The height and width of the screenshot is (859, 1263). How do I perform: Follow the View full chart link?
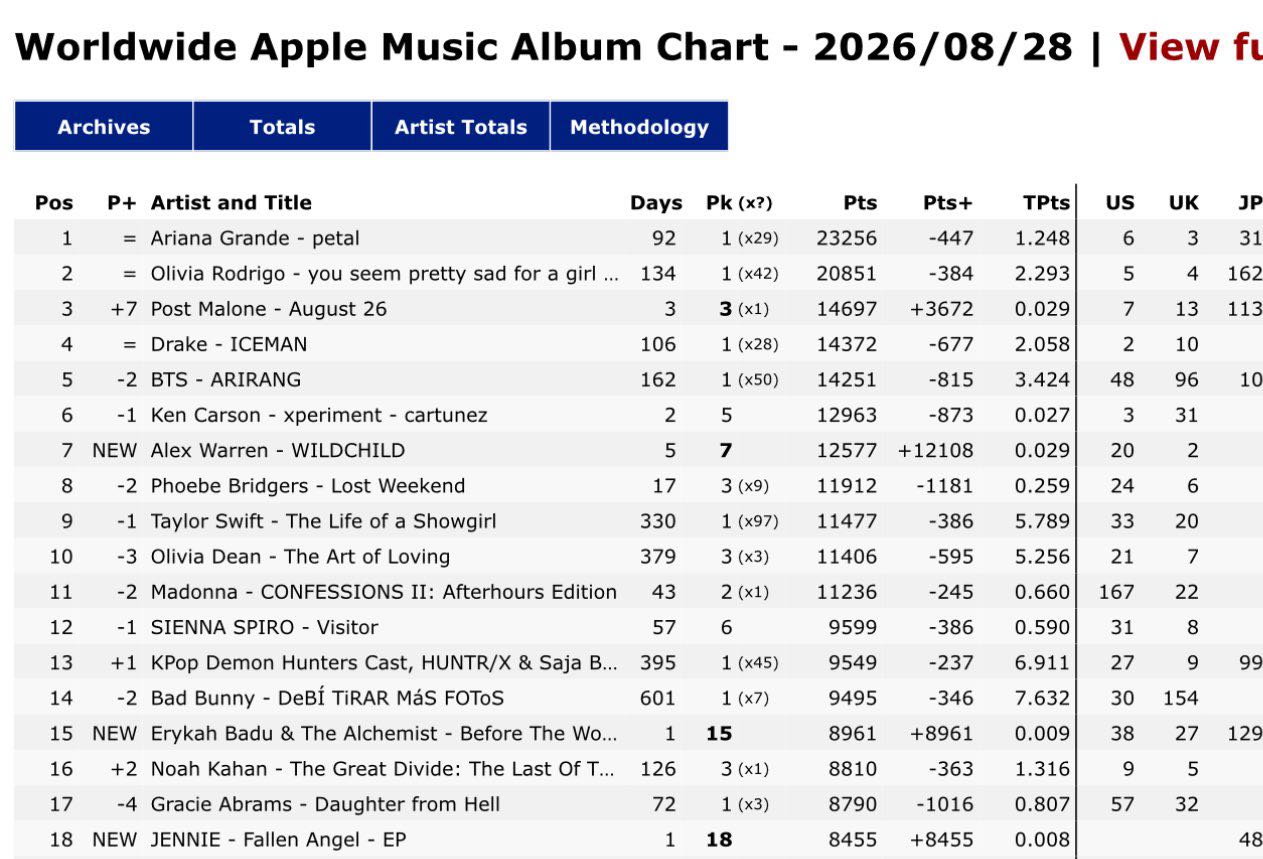click(x=1190, y=47)
